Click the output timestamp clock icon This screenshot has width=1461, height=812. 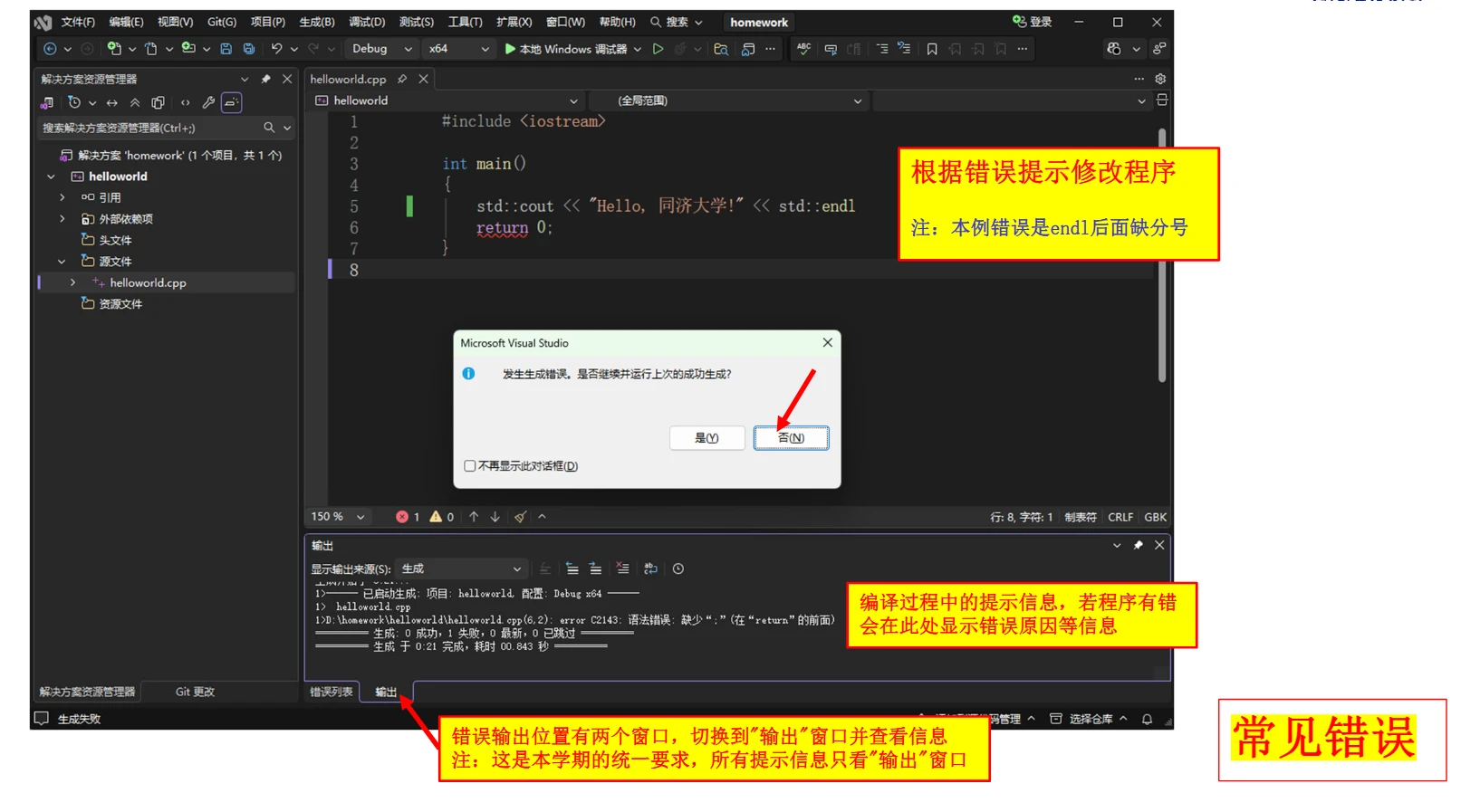tap(678, 568)
